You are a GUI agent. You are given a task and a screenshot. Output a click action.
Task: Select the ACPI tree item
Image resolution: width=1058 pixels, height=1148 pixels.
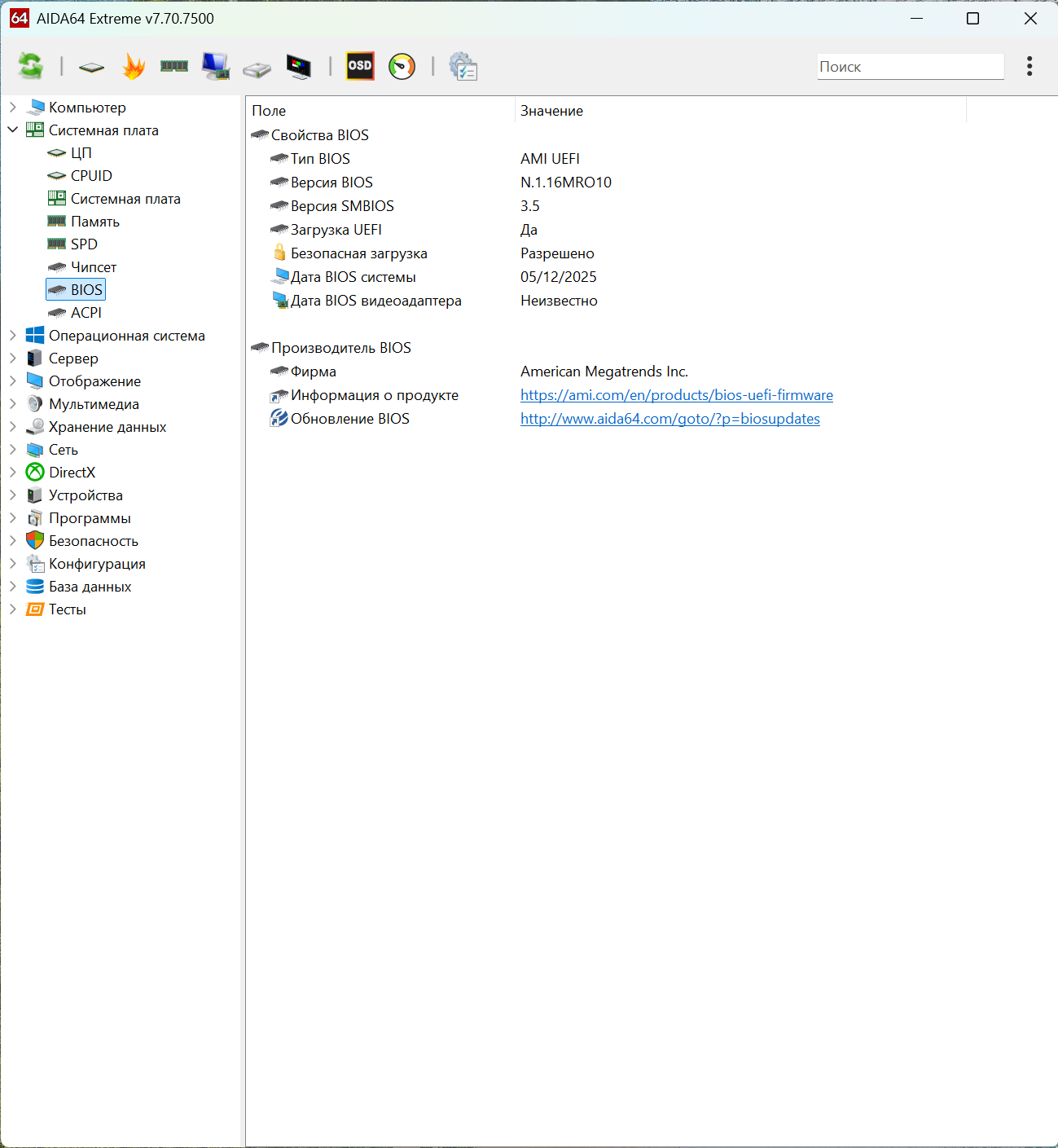tap(86, 312)
